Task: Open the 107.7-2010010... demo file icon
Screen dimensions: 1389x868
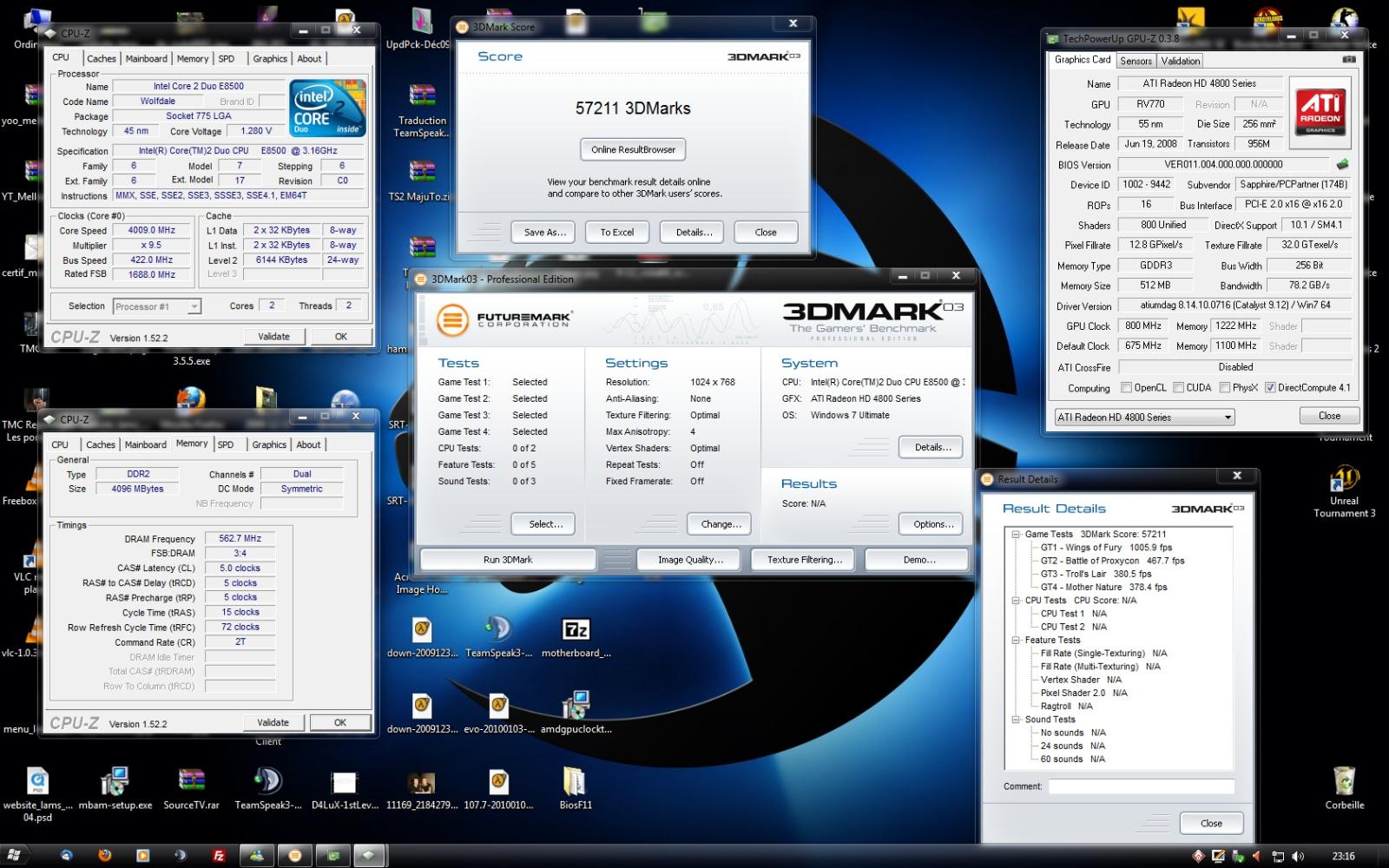Action: tap(498, 788)
